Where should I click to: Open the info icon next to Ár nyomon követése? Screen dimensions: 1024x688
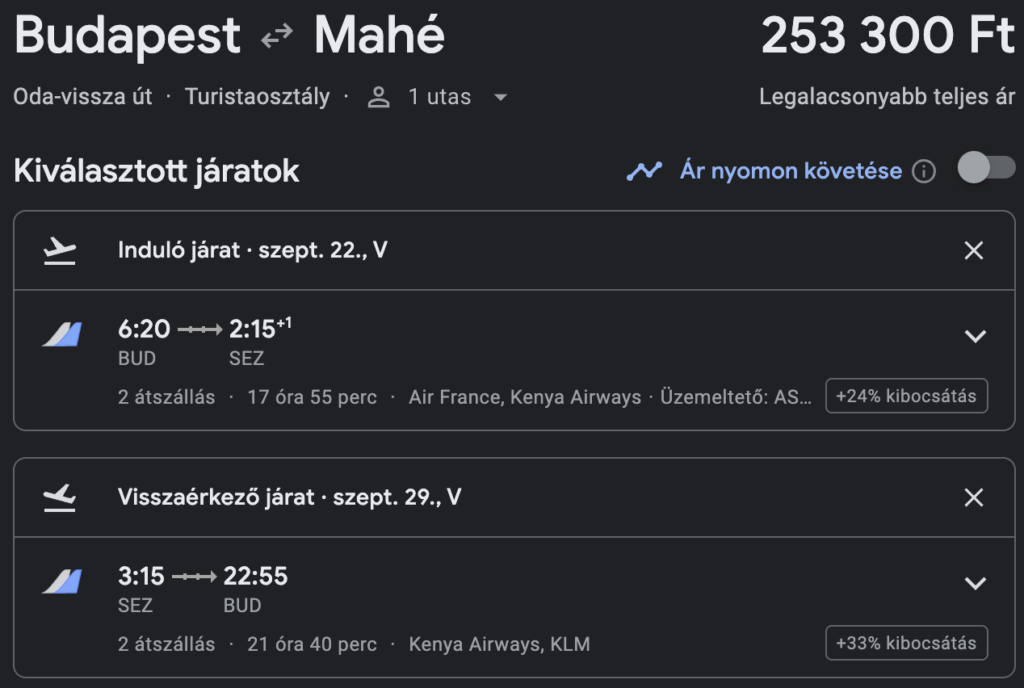click(923, 172)
